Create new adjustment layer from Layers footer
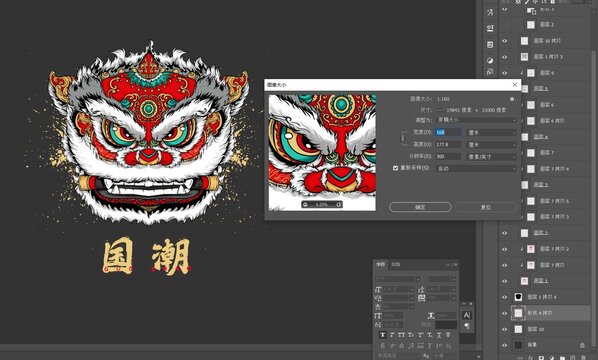This screenshot has width=598, height=360. [x=552, y=358]
